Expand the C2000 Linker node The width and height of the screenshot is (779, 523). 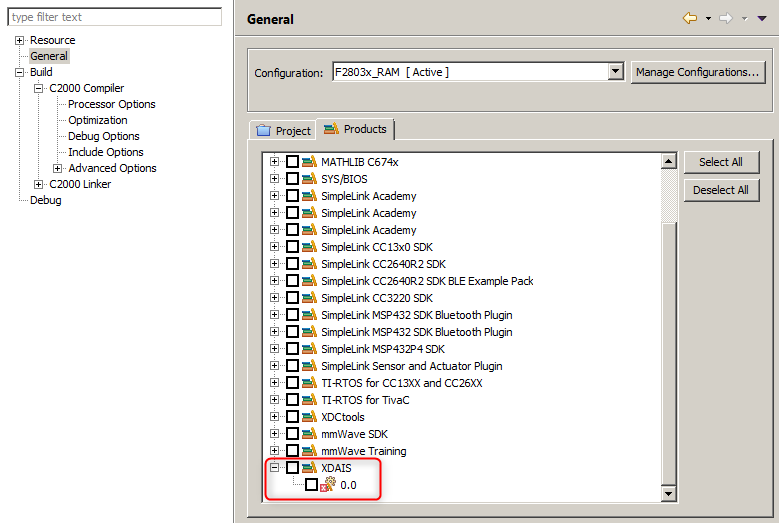(38, 184)
